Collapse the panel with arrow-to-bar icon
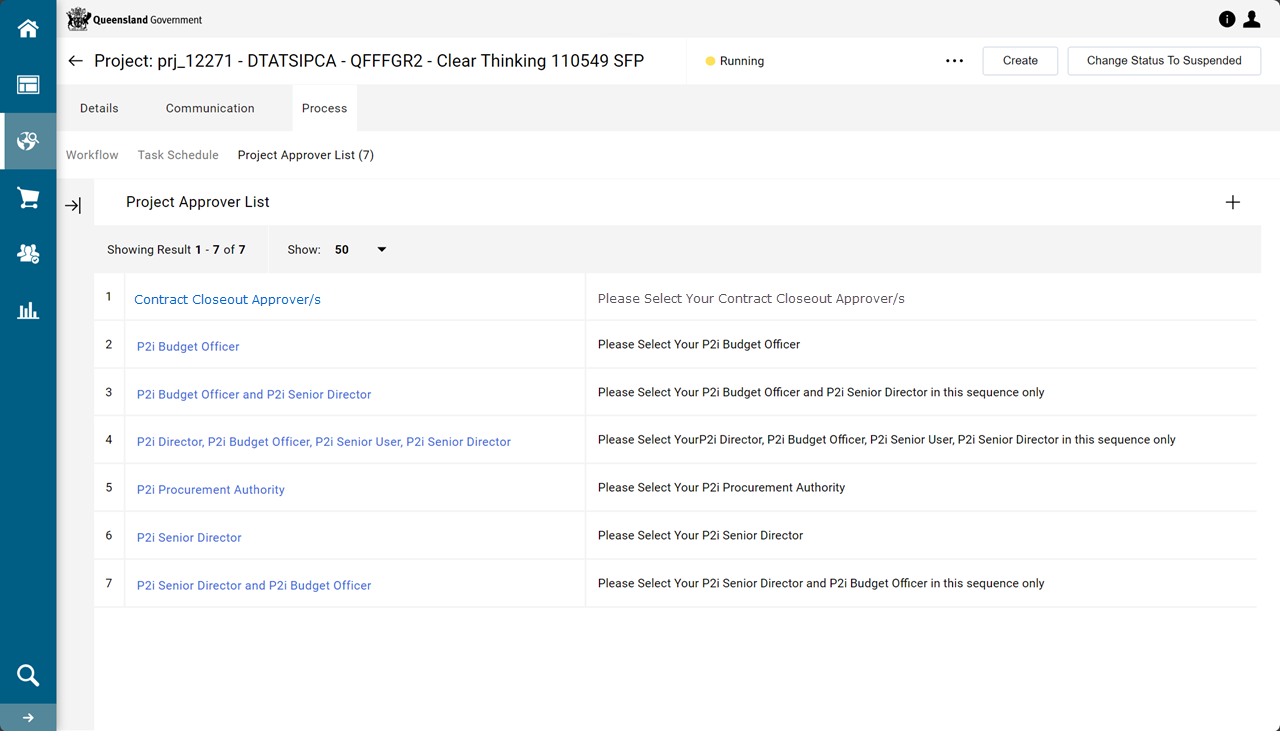Viewport: 1280px width, 731px height. point(73,205)
